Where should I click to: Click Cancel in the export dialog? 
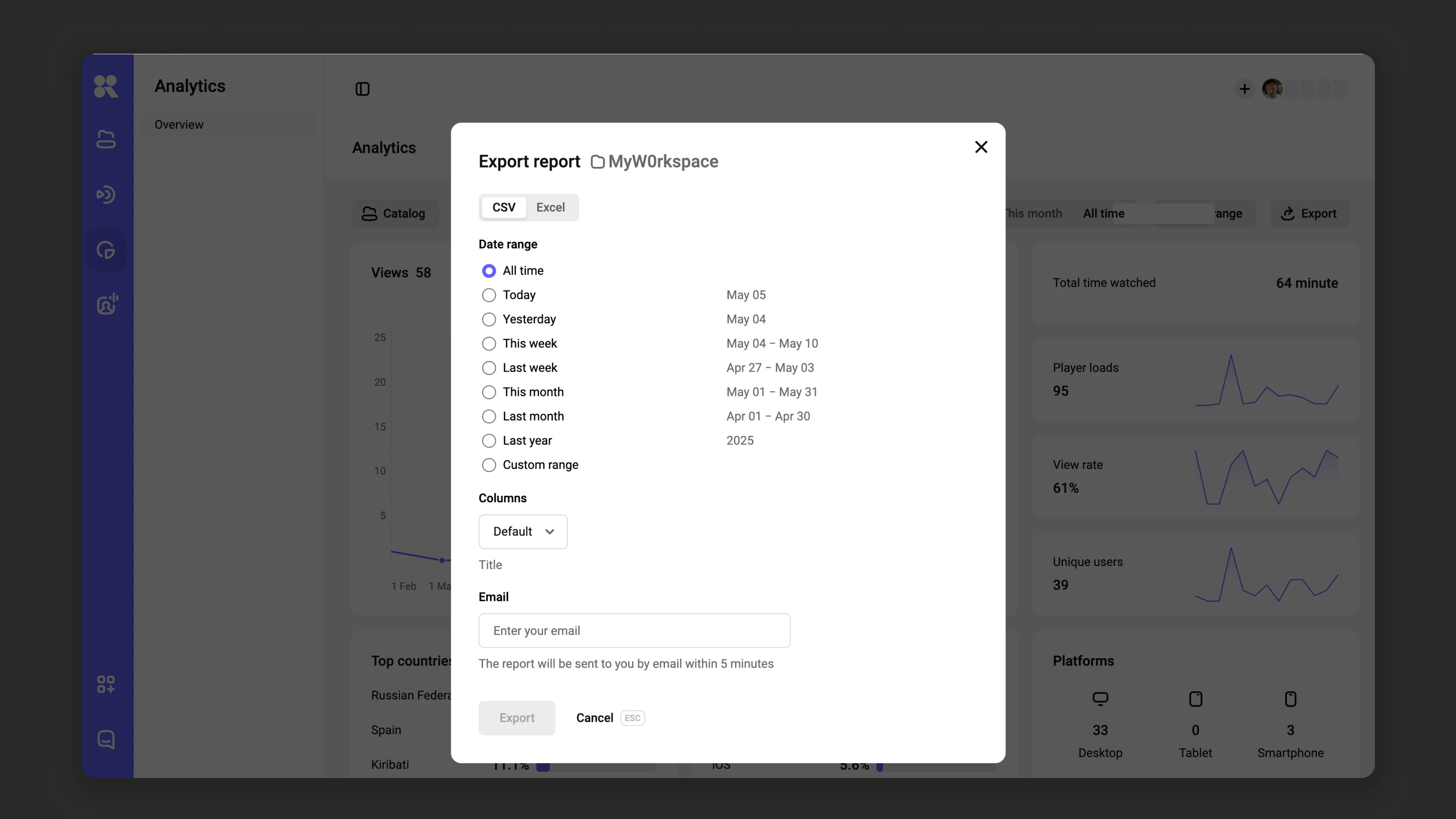(595, 718)
